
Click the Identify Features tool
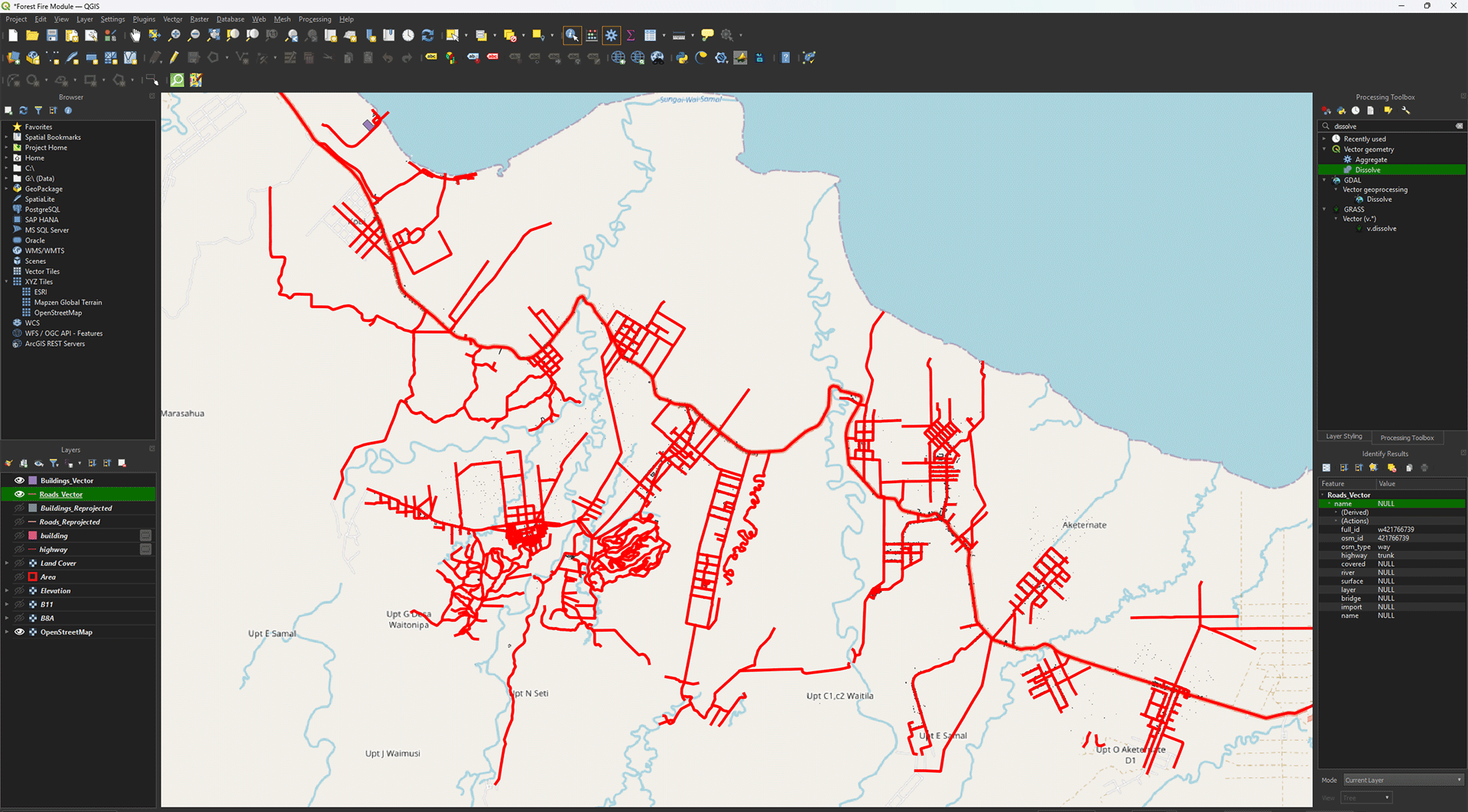572,35
